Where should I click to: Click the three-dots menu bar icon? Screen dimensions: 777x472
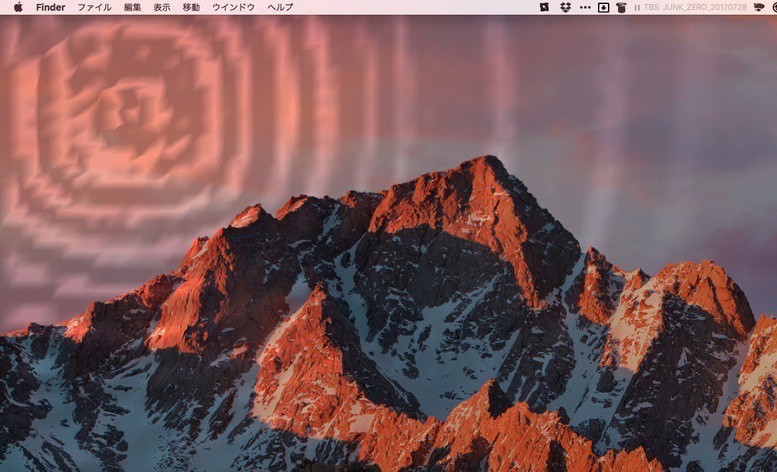pyautogui.click(x=585, y=7)
